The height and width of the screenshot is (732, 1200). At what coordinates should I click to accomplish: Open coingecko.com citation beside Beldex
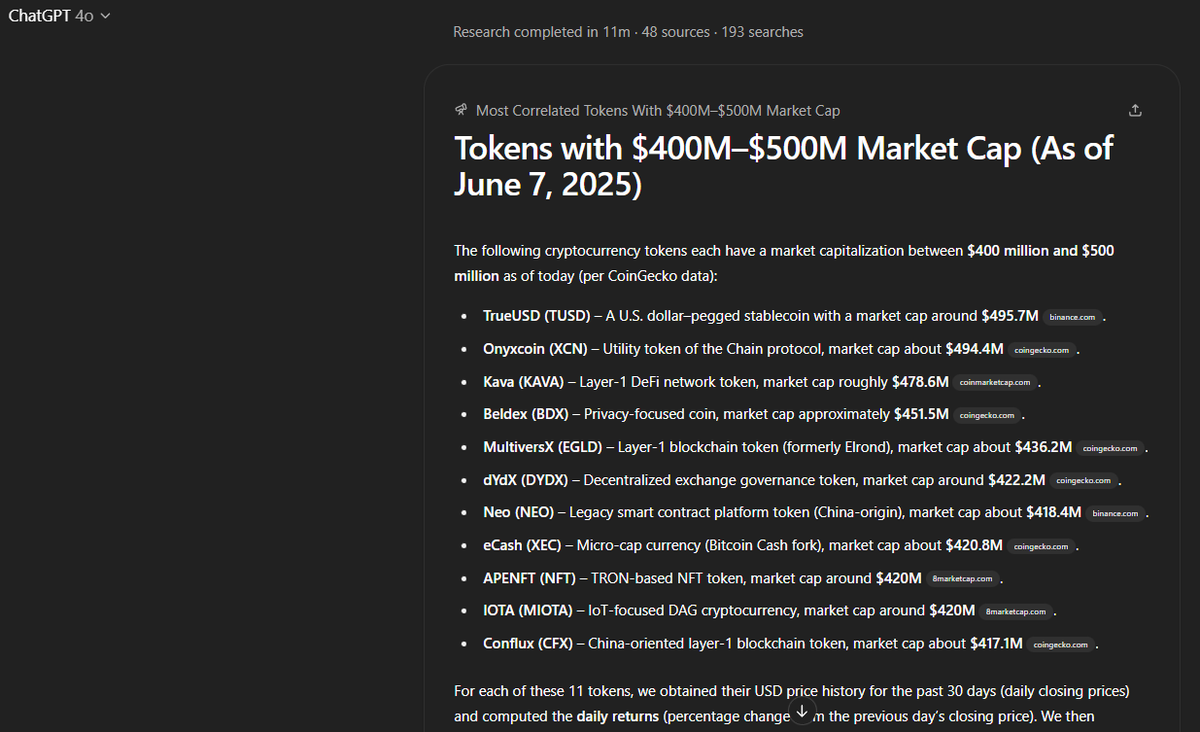(987, 415)
